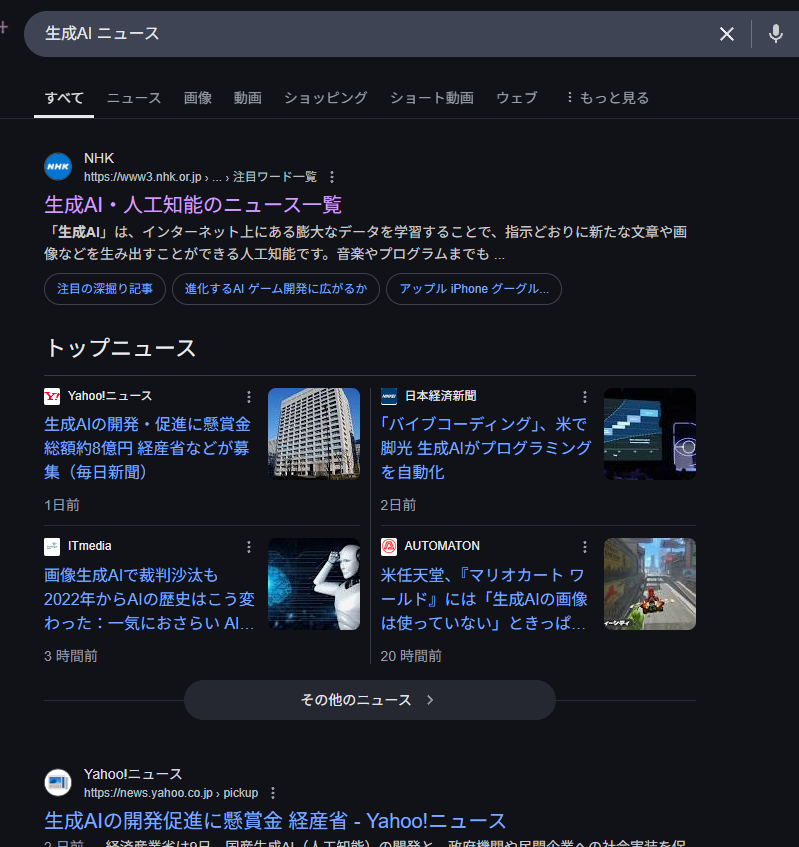
Task: Open options menu for 日本経済新聞 card
Action: pos(585,397)
